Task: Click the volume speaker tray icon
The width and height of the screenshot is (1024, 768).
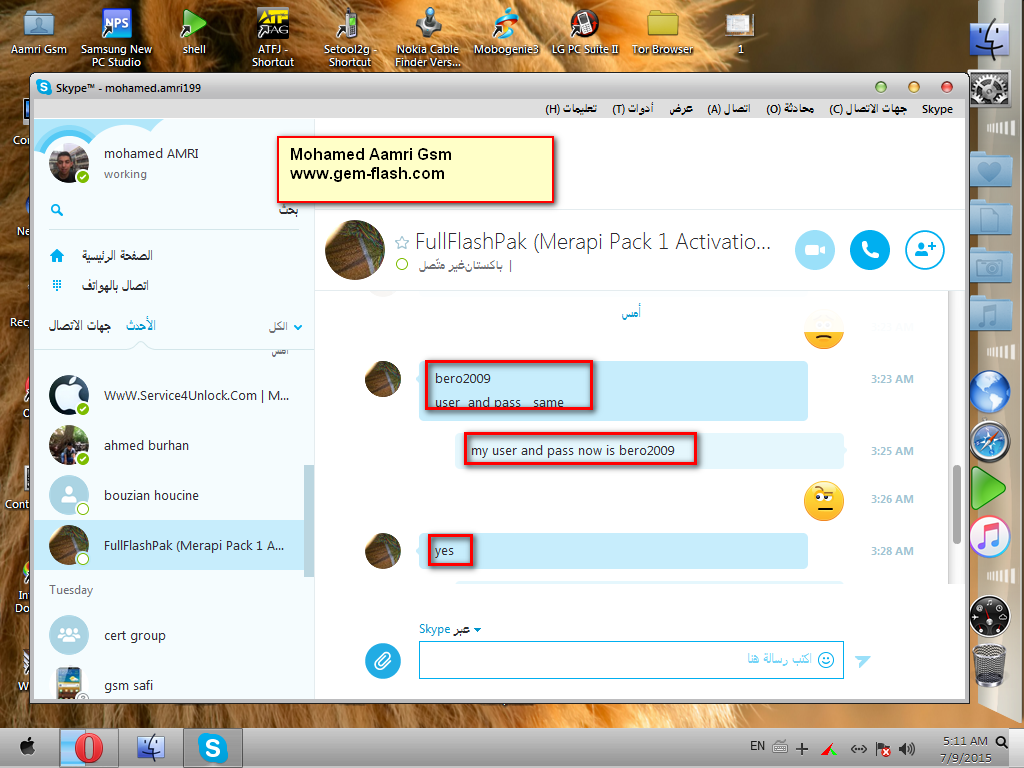Action: click(x=906, y=749)
